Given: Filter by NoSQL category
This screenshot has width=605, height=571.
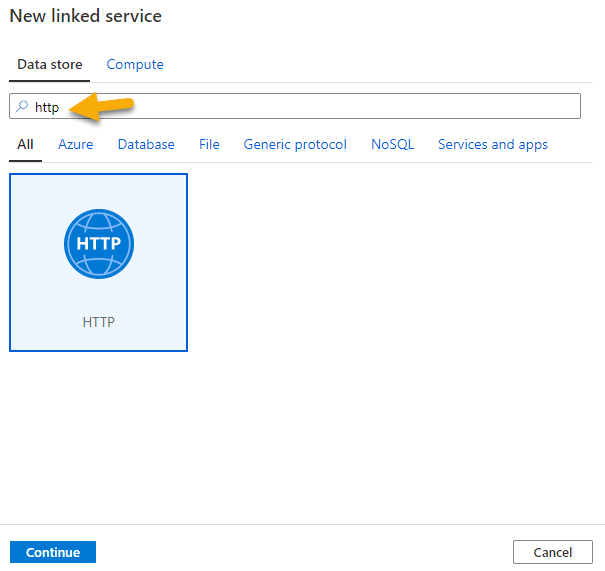Looking at the screenshot, I should (x=392, y=144).
